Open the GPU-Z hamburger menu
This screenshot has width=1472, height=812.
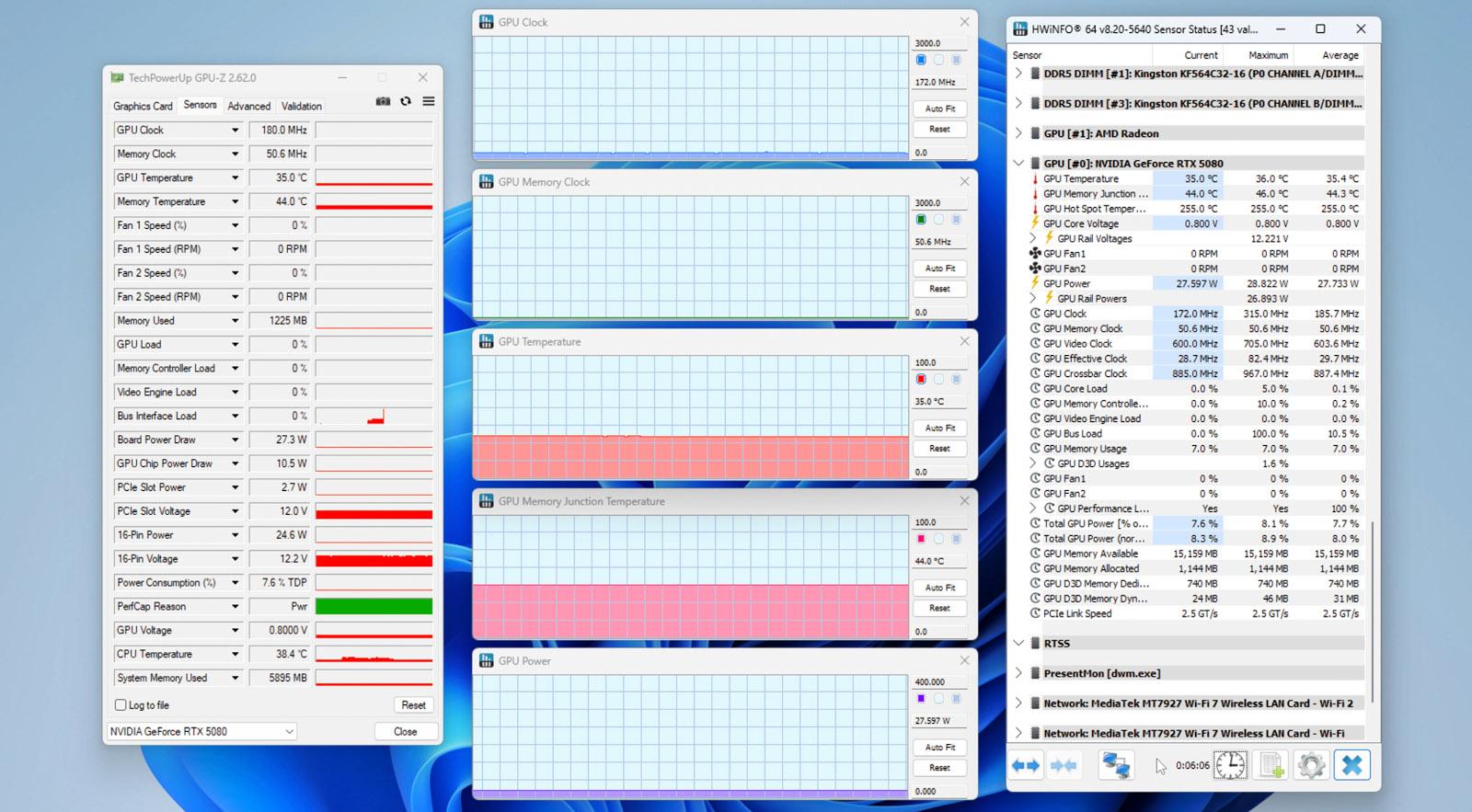click(429, 101)
